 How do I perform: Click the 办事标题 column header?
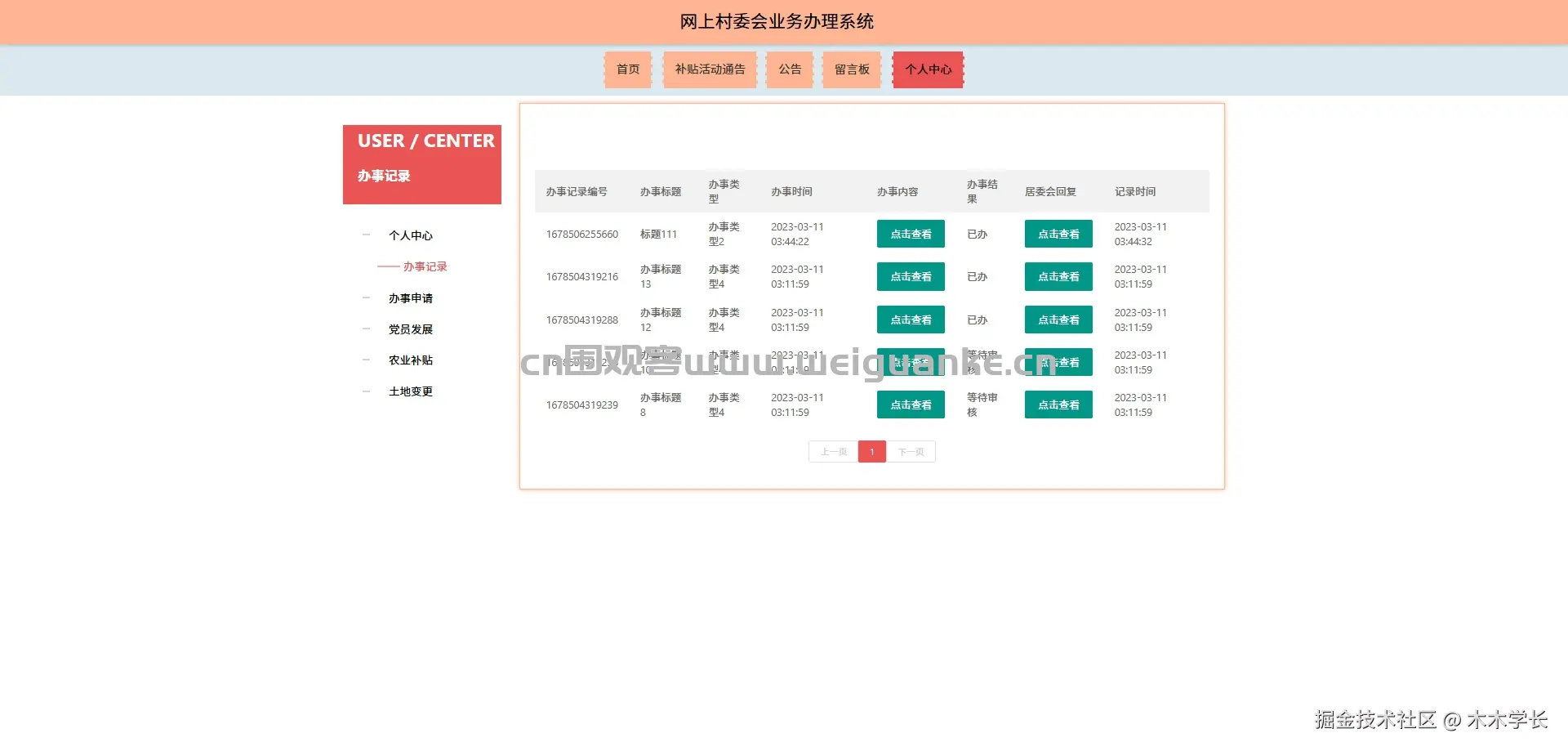[661, 191]
